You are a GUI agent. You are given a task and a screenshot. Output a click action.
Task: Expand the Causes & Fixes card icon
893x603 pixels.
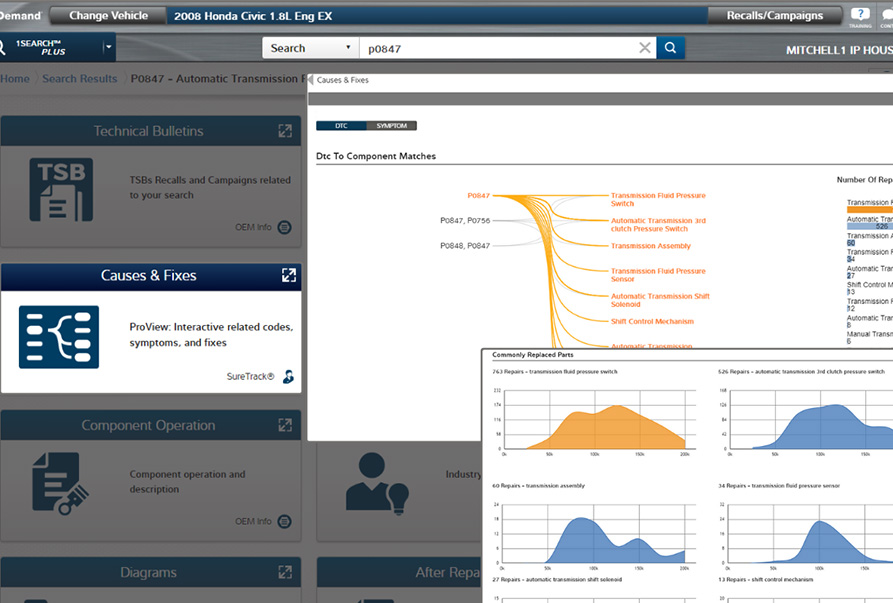click(288, 275)
